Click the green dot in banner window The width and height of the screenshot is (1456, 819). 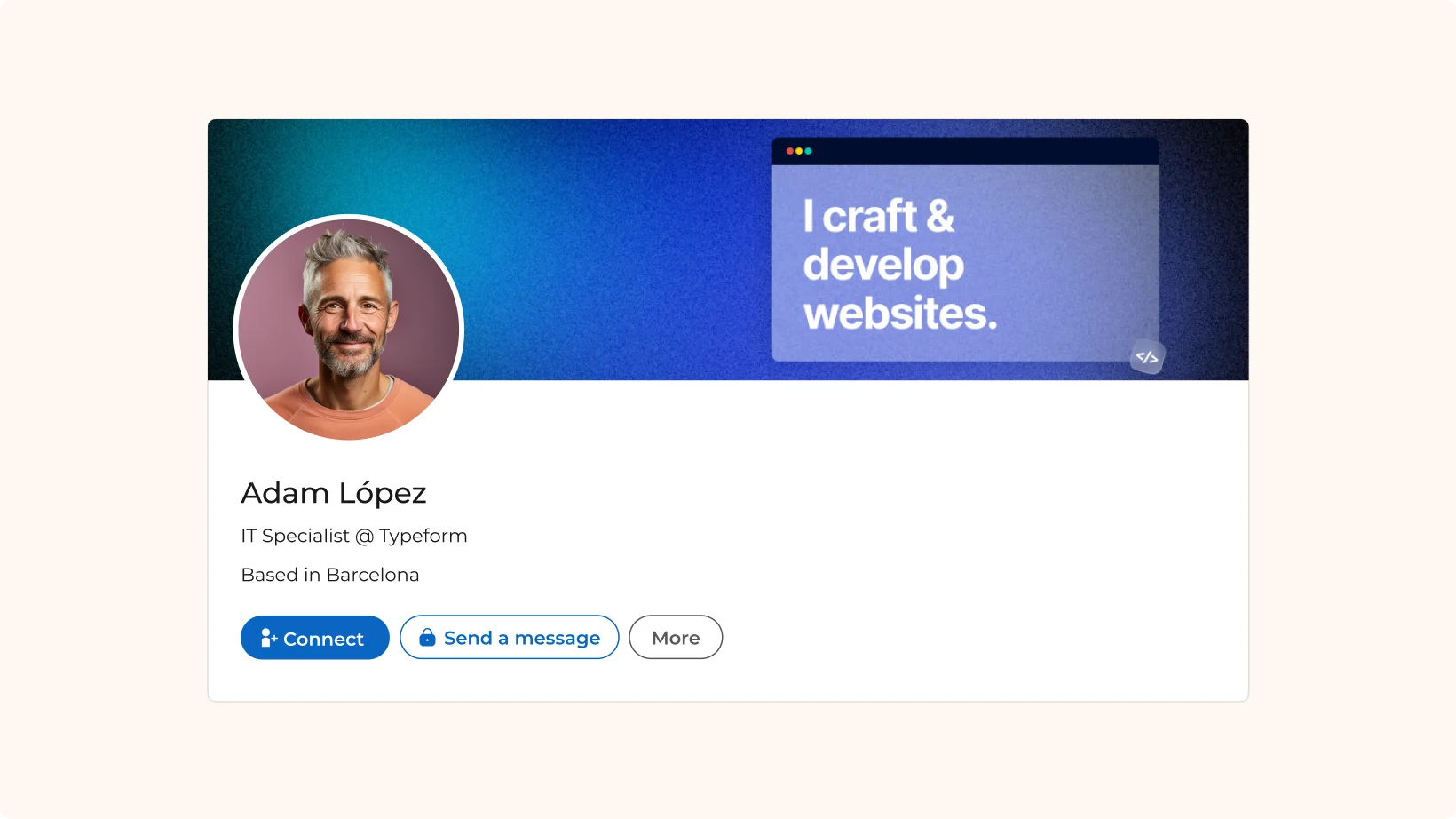coord(808,151)
